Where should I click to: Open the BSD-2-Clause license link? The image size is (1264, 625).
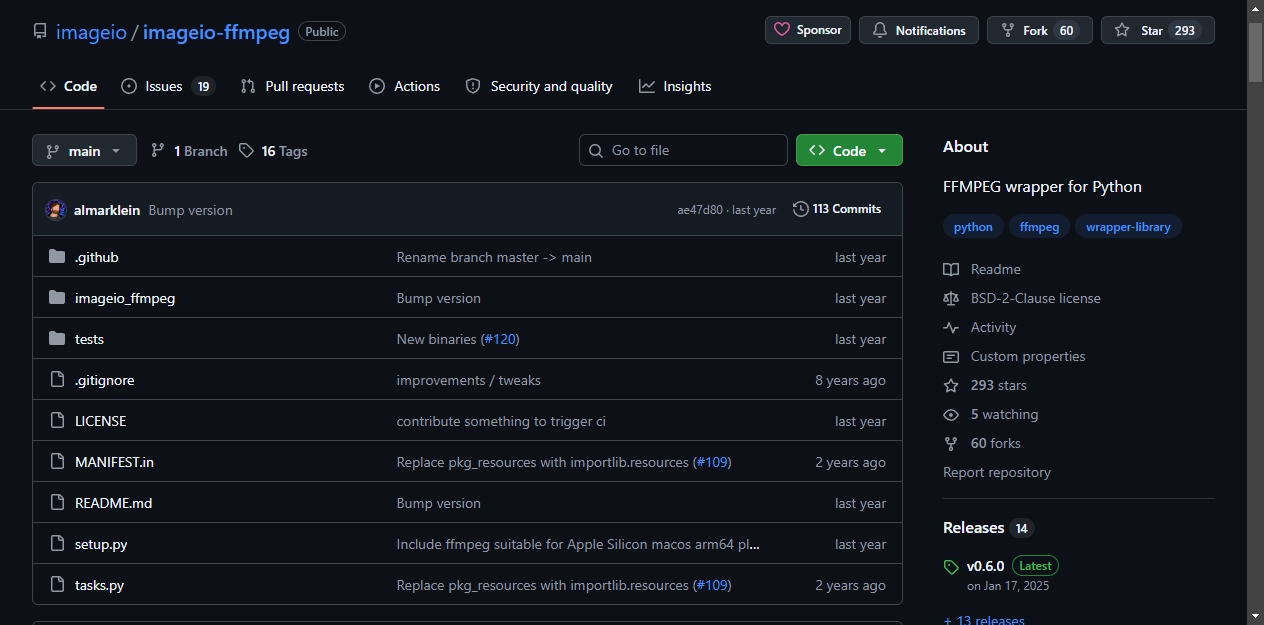click(x=1022, y=298)
